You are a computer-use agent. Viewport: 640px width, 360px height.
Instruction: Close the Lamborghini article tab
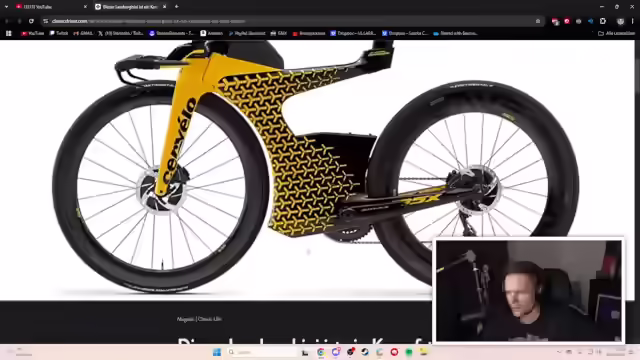click(x=164, y=7)
